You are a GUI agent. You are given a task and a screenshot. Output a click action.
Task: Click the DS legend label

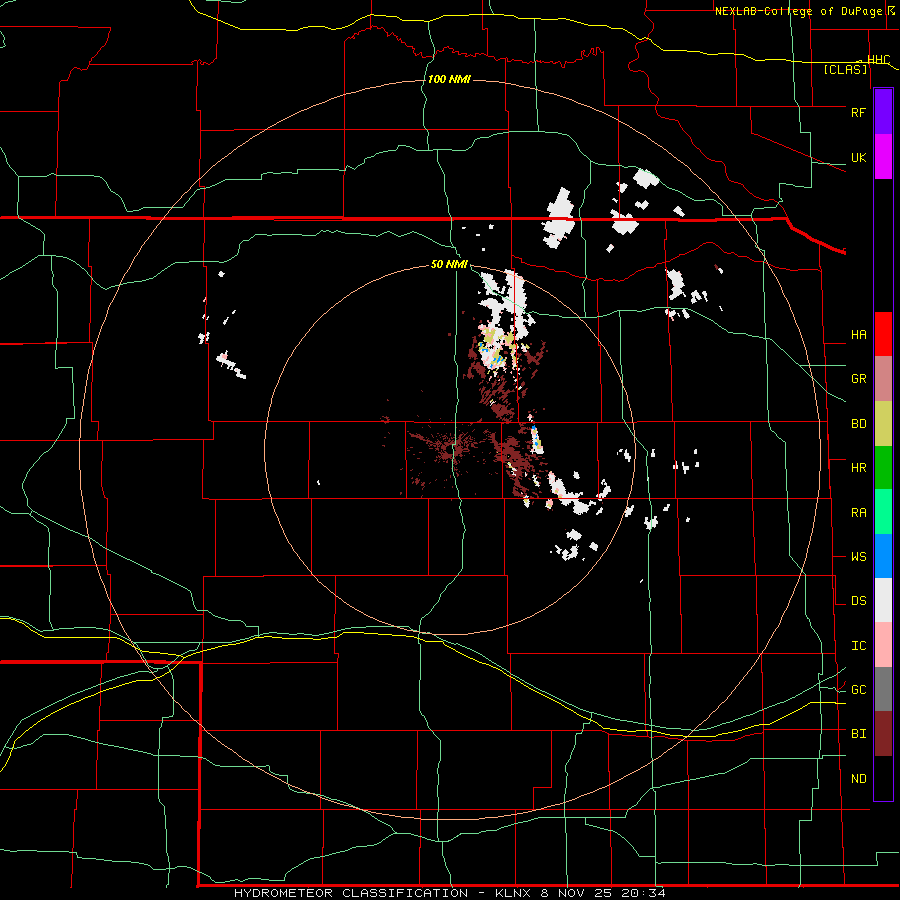click(x=858, y=601)
